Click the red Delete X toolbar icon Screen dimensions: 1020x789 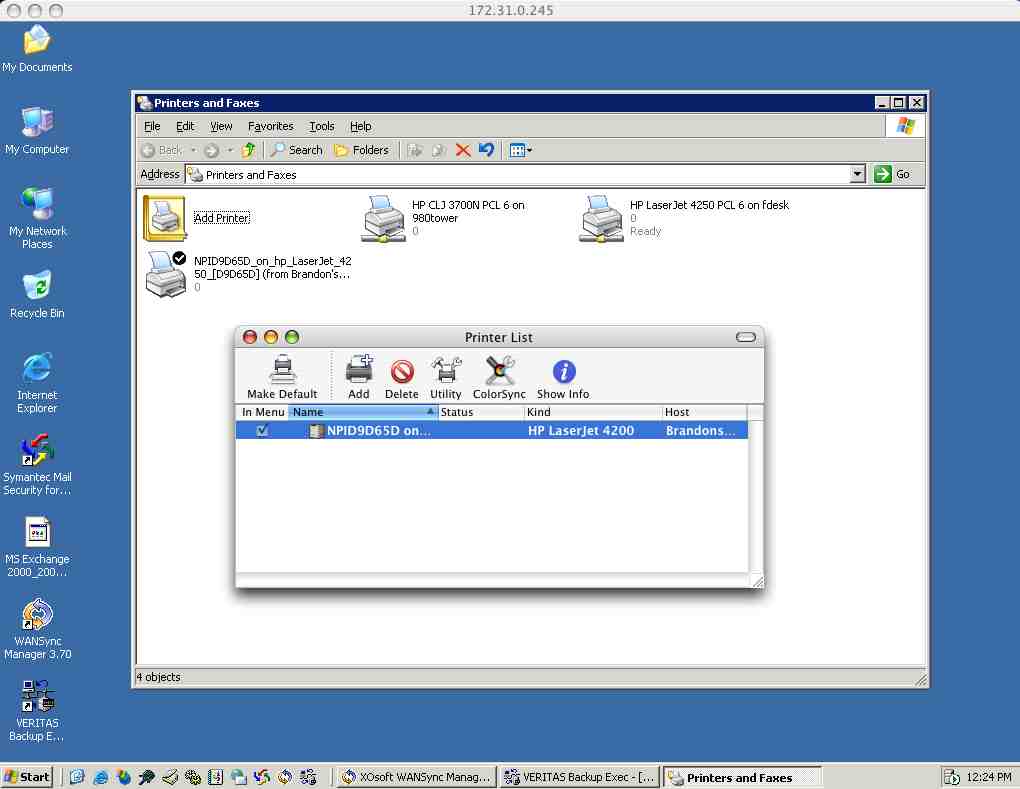point(463,150)
